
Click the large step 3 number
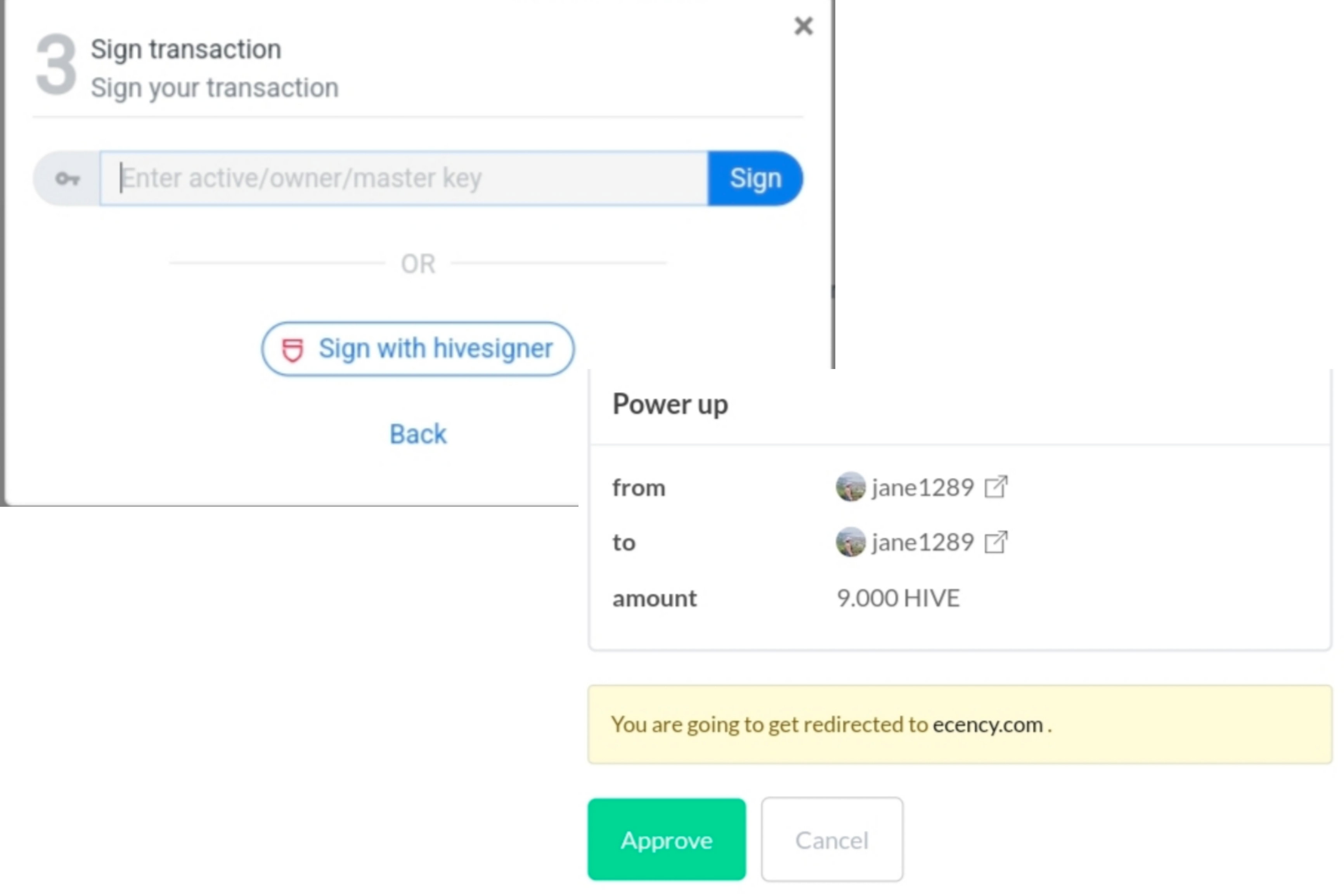click(x=56, y=64)
